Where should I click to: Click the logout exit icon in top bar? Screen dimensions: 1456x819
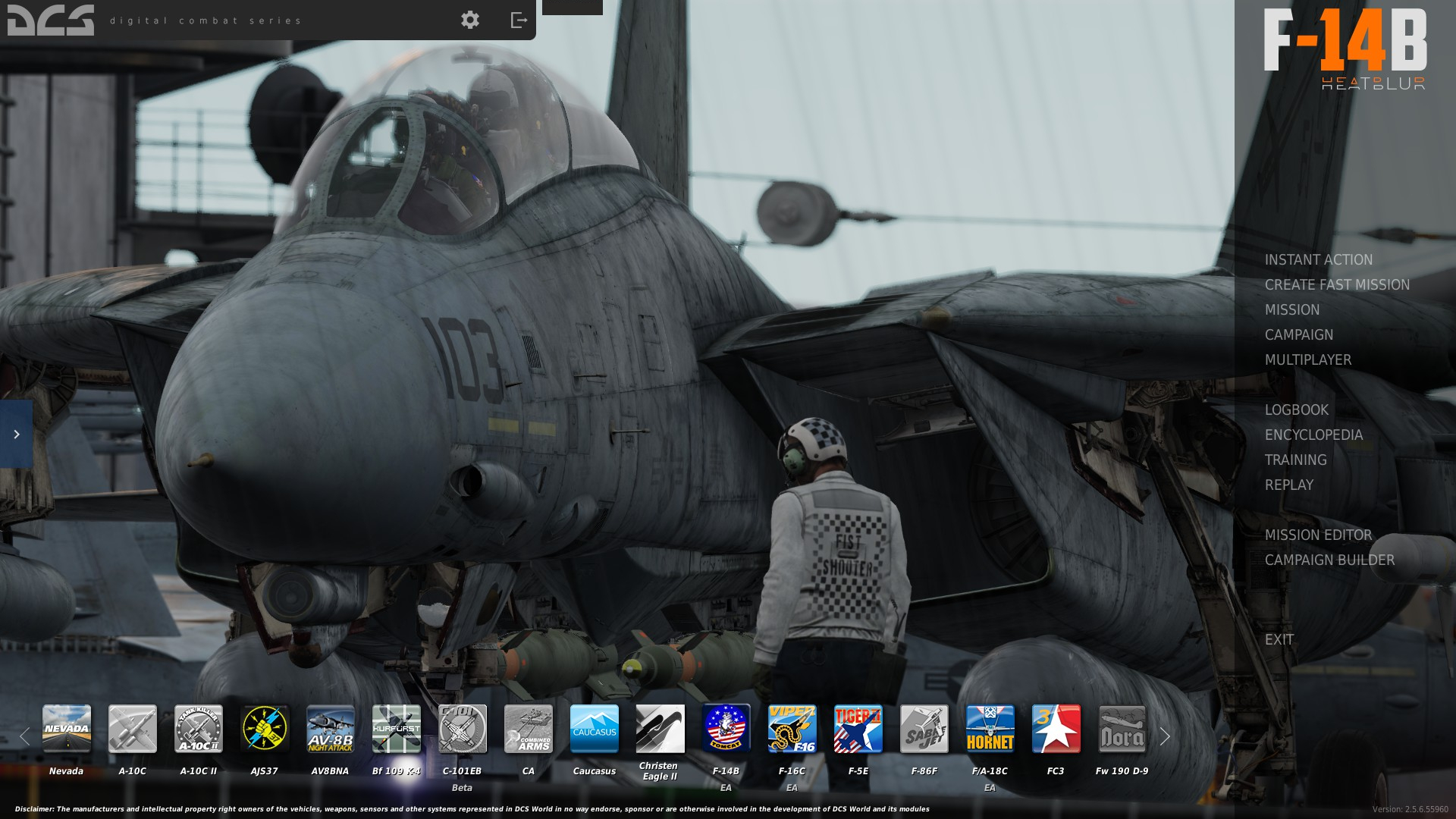(x=519, y=20)
